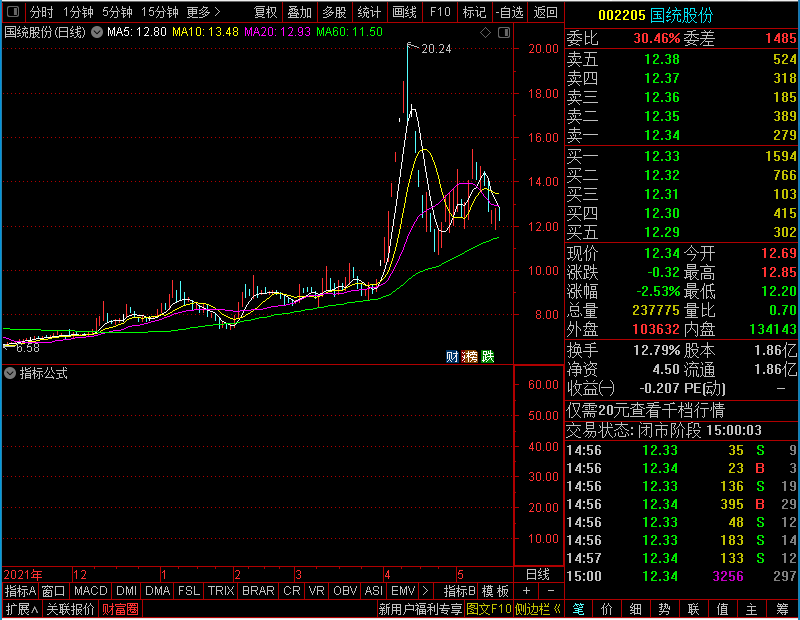800x620 pixels.
Task: Open the 统计 statistics tool
Action: 369,12
